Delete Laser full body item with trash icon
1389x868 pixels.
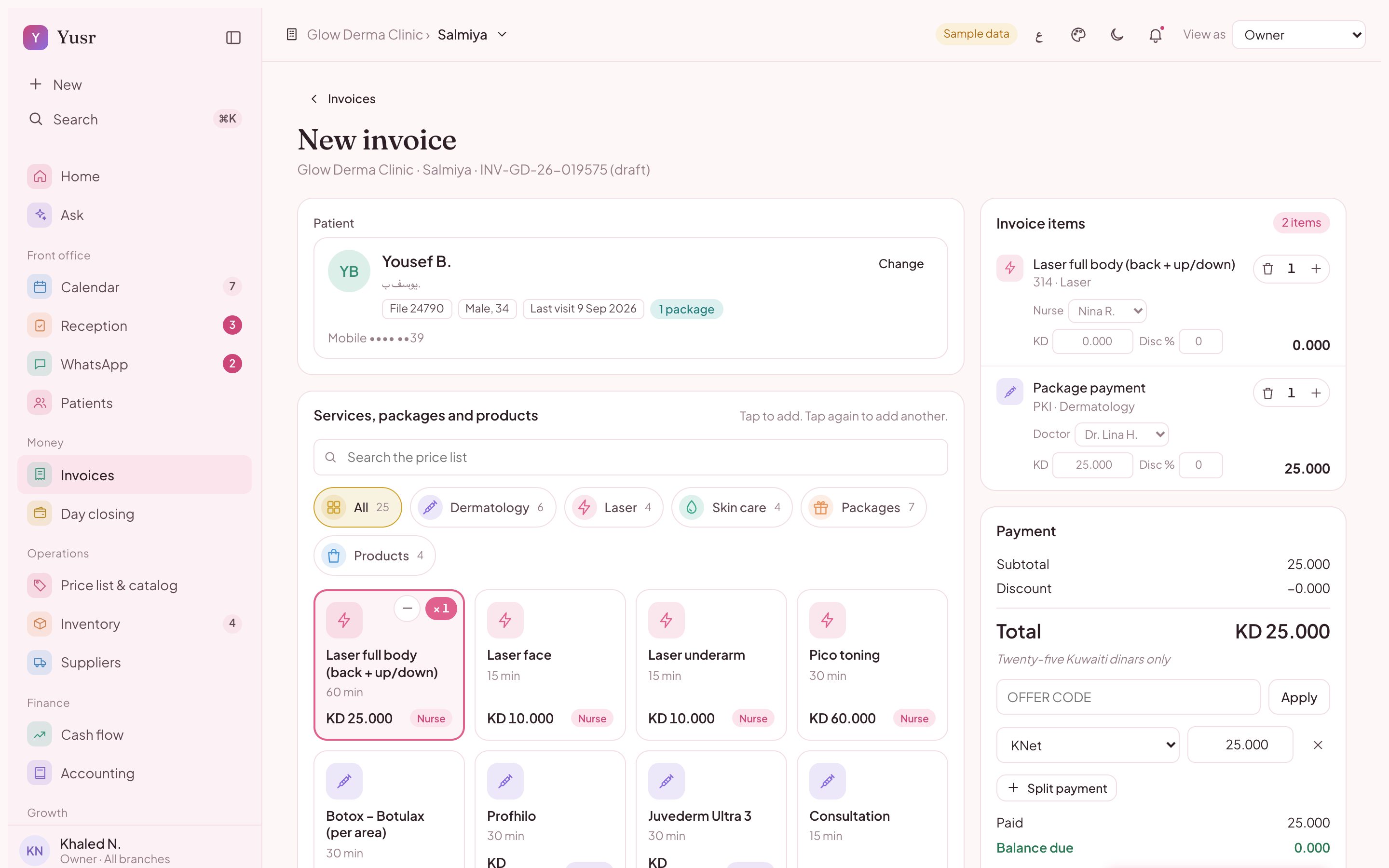click(x=1268, y=269)
